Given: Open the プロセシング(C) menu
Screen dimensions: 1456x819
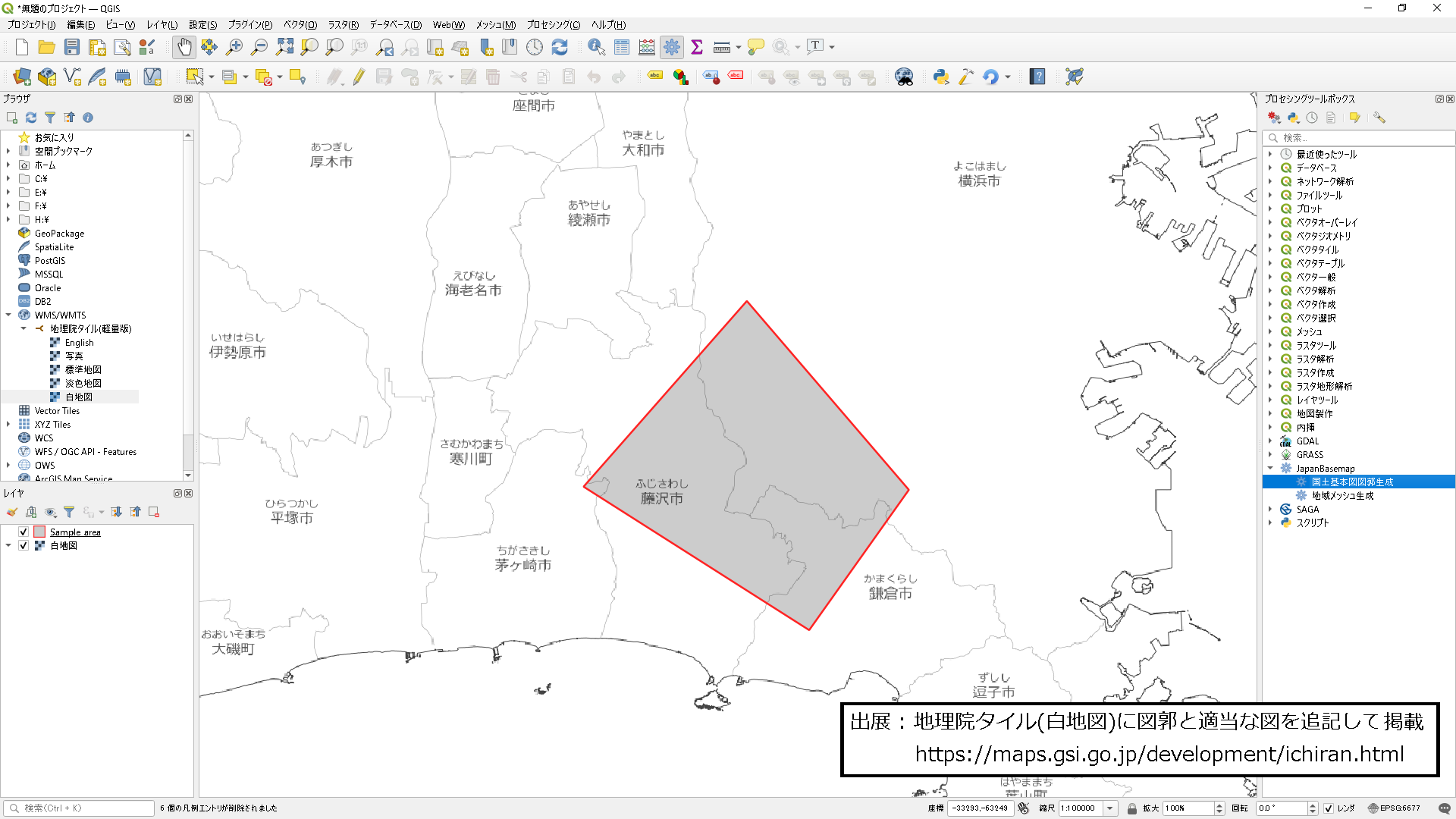Looking at the screenshot, I should click(553, 25).
